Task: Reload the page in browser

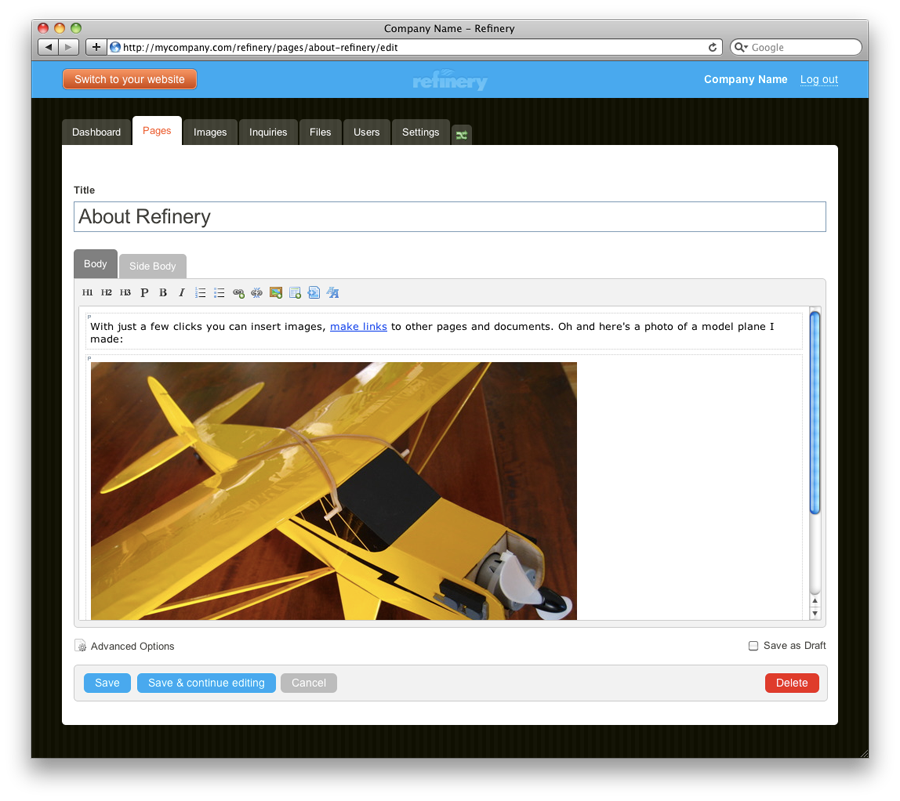Action: tap(712, 47)
